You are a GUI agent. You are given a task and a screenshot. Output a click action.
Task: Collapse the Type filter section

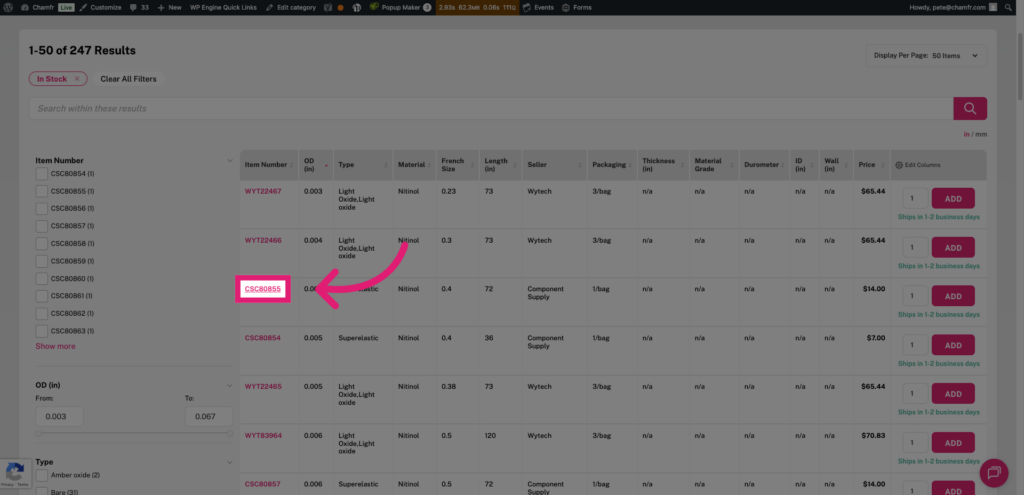point(229,462)
